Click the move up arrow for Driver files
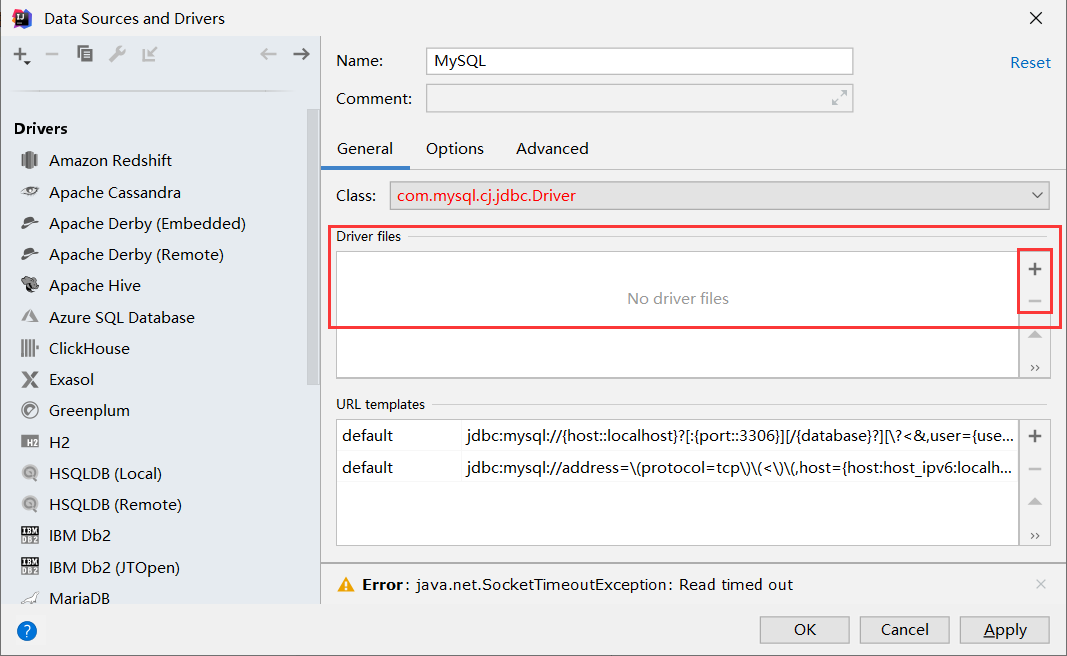 tap(1035, 334)
